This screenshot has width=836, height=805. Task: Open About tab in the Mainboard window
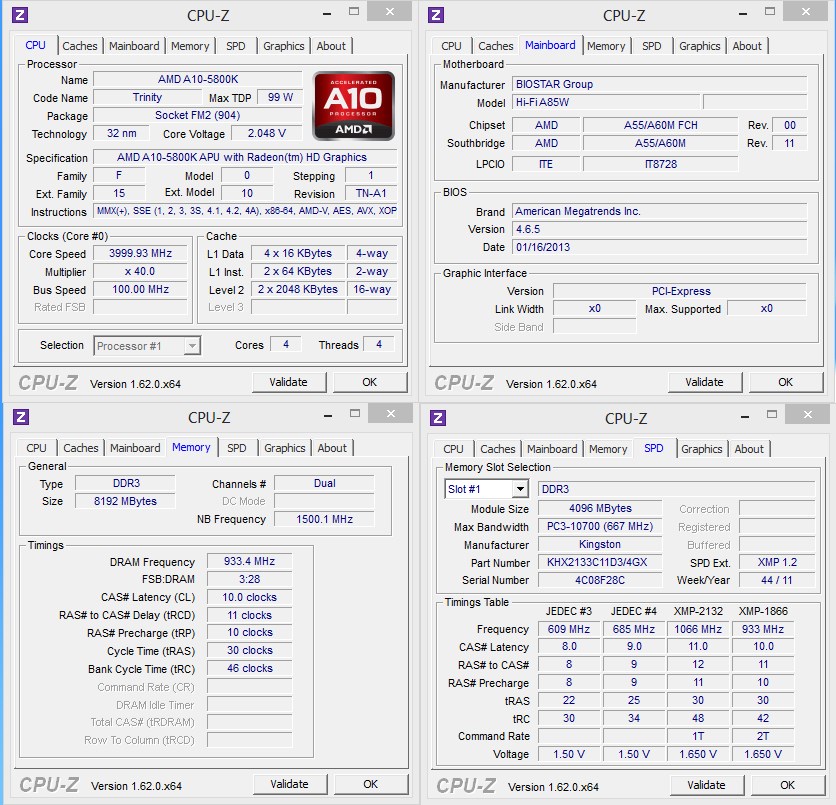click(x=747, y=46)
